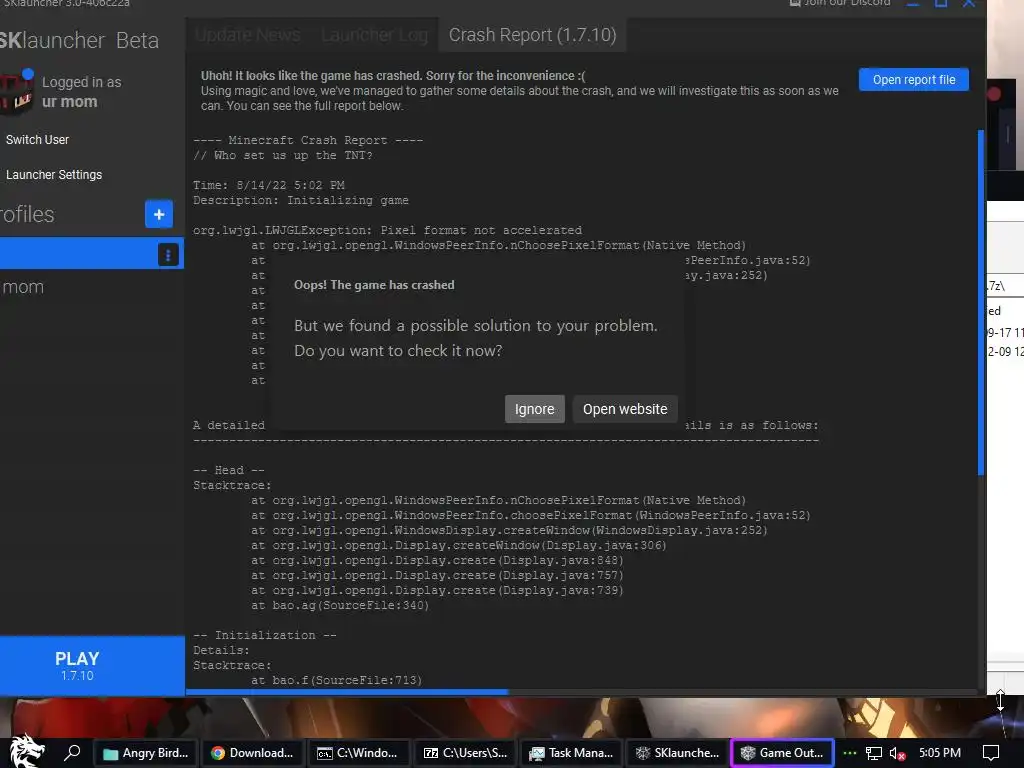Click the user avatar in sidebar
Screen dimensions: 1024x768
(x=16, y=93)
